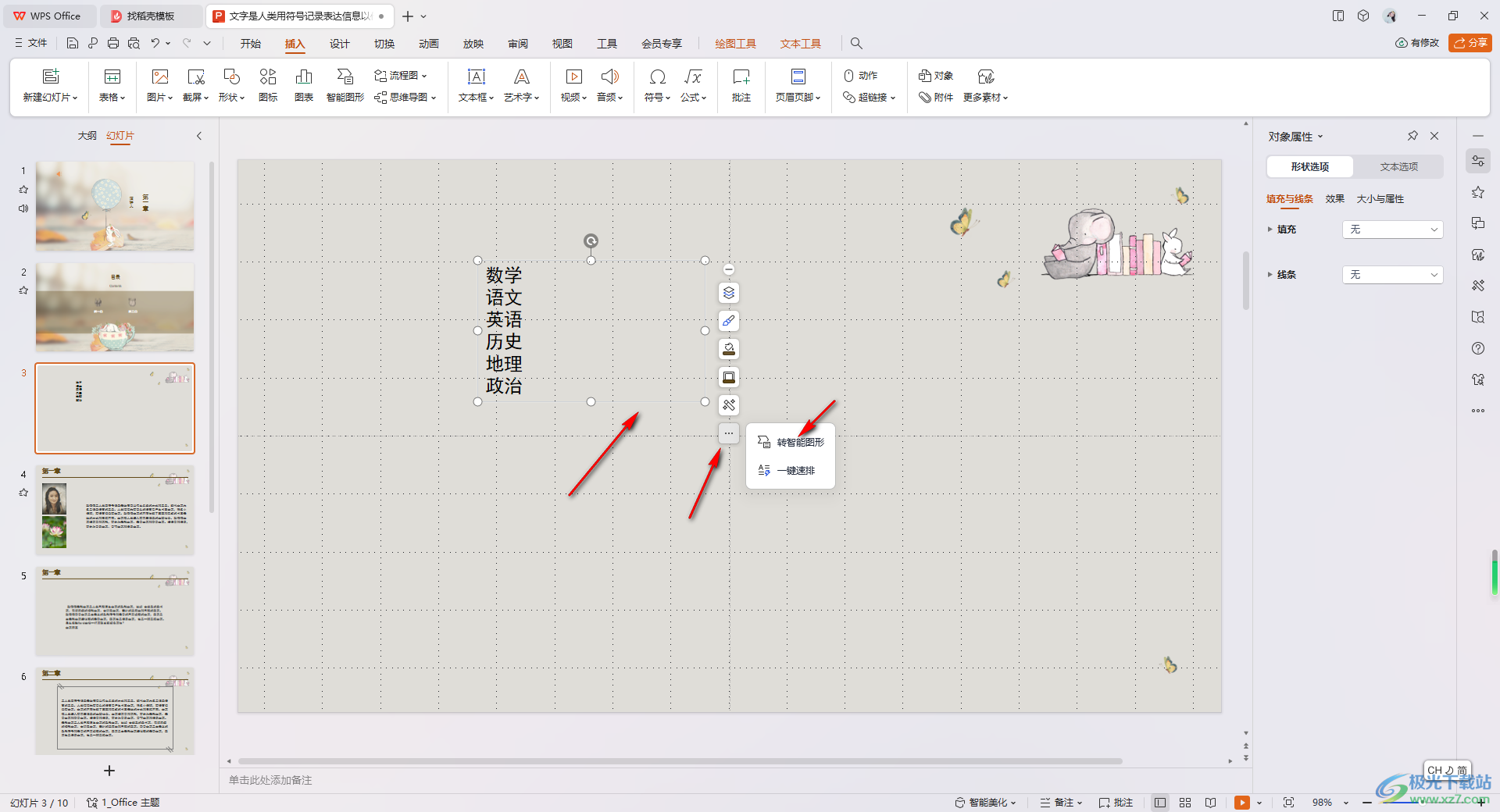The width and height of the screenshot is (1500, 812).
Task: Collapse the slide thumbnail panel
Action: coord(199,136)
